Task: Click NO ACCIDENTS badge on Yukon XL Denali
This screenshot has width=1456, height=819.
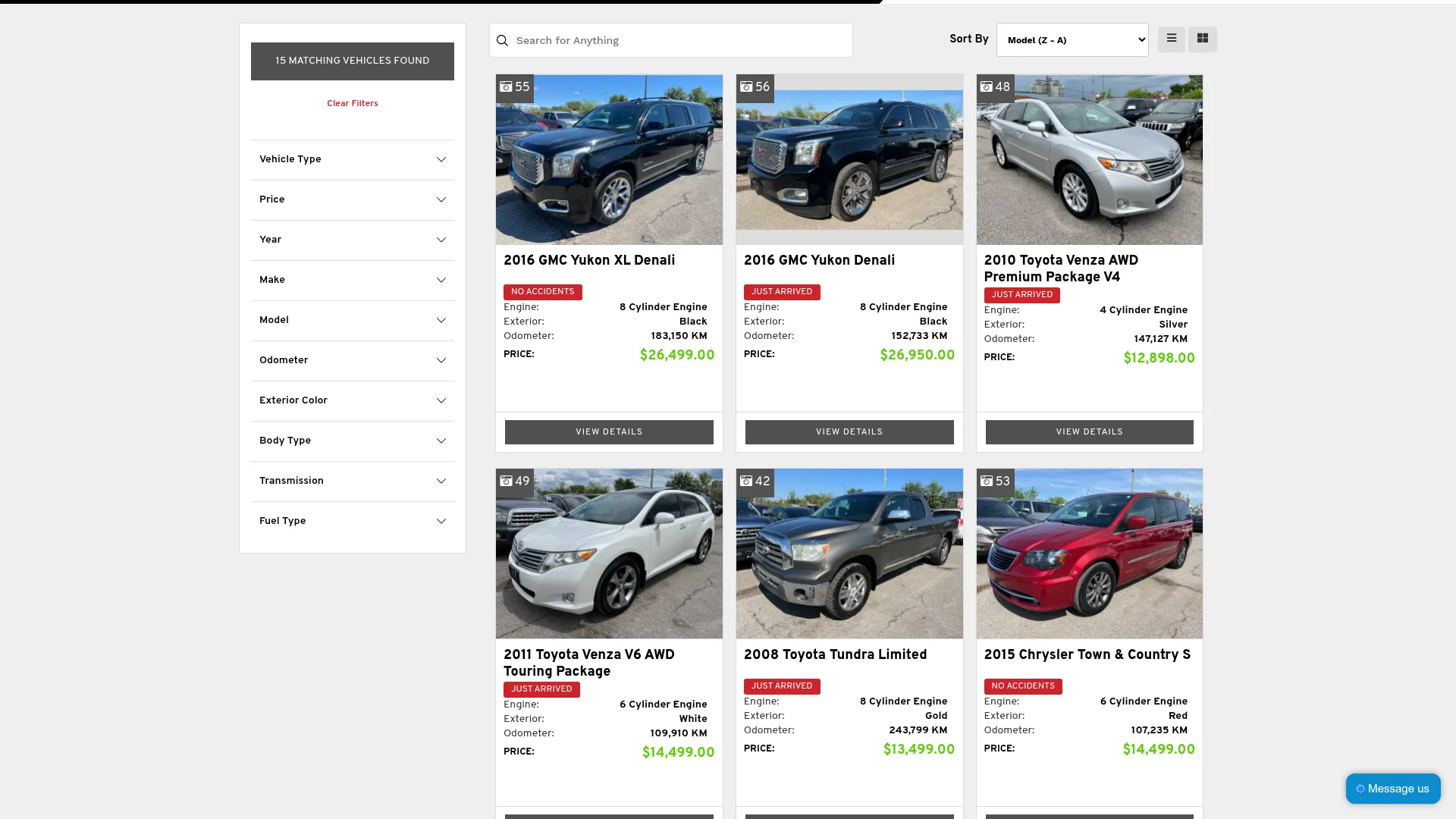Action: [543, 292]
